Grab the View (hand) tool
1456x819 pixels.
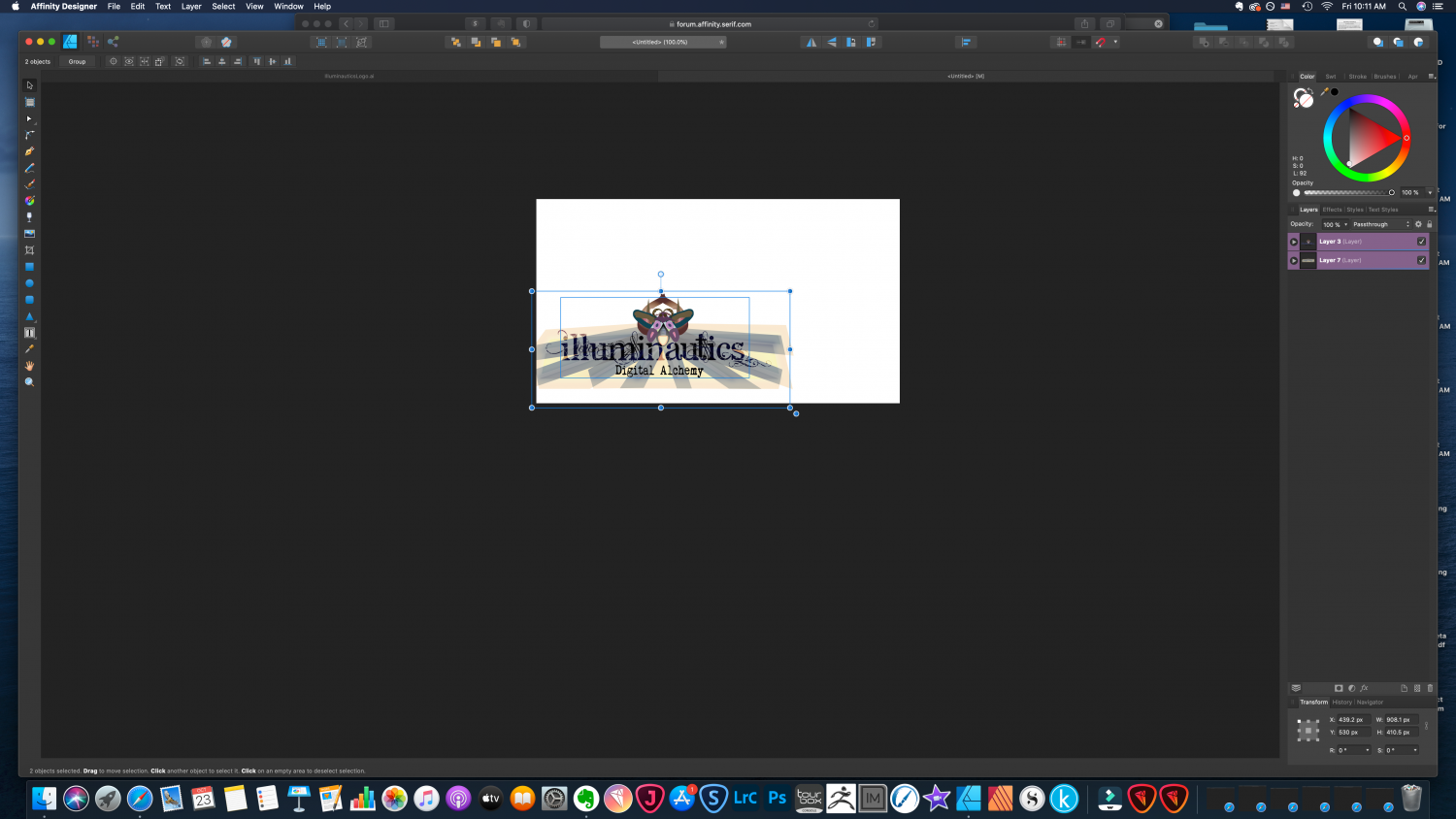(x=29, y=366)
